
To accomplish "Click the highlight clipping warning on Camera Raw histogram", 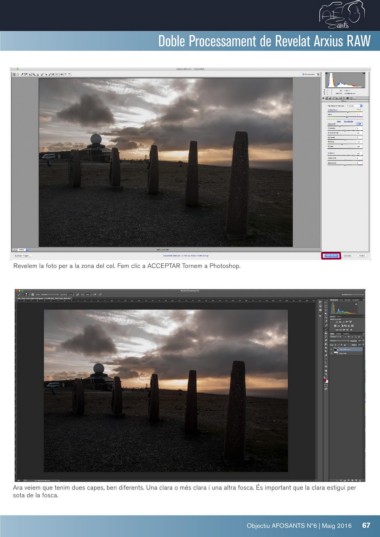I will pos(364,73).
